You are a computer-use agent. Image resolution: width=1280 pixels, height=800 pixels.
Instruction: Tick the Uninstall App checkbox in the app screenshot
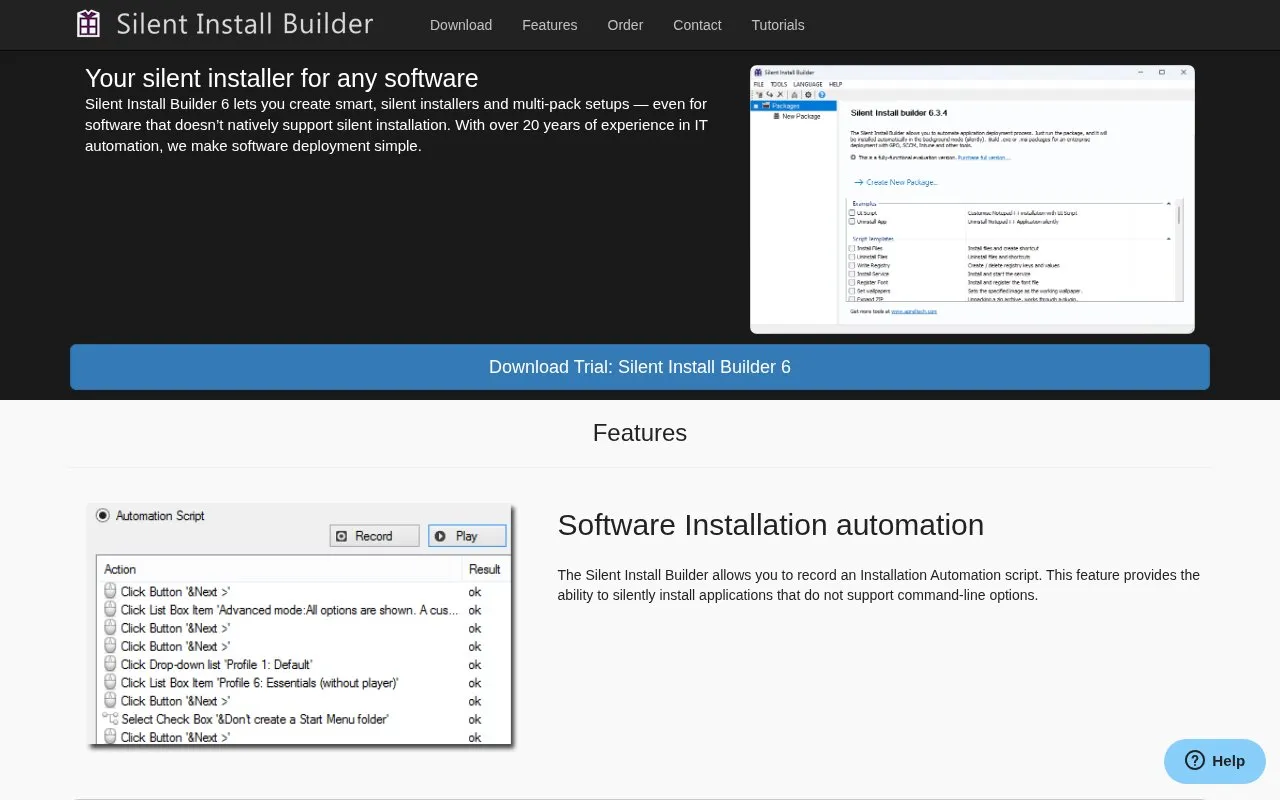852,222
